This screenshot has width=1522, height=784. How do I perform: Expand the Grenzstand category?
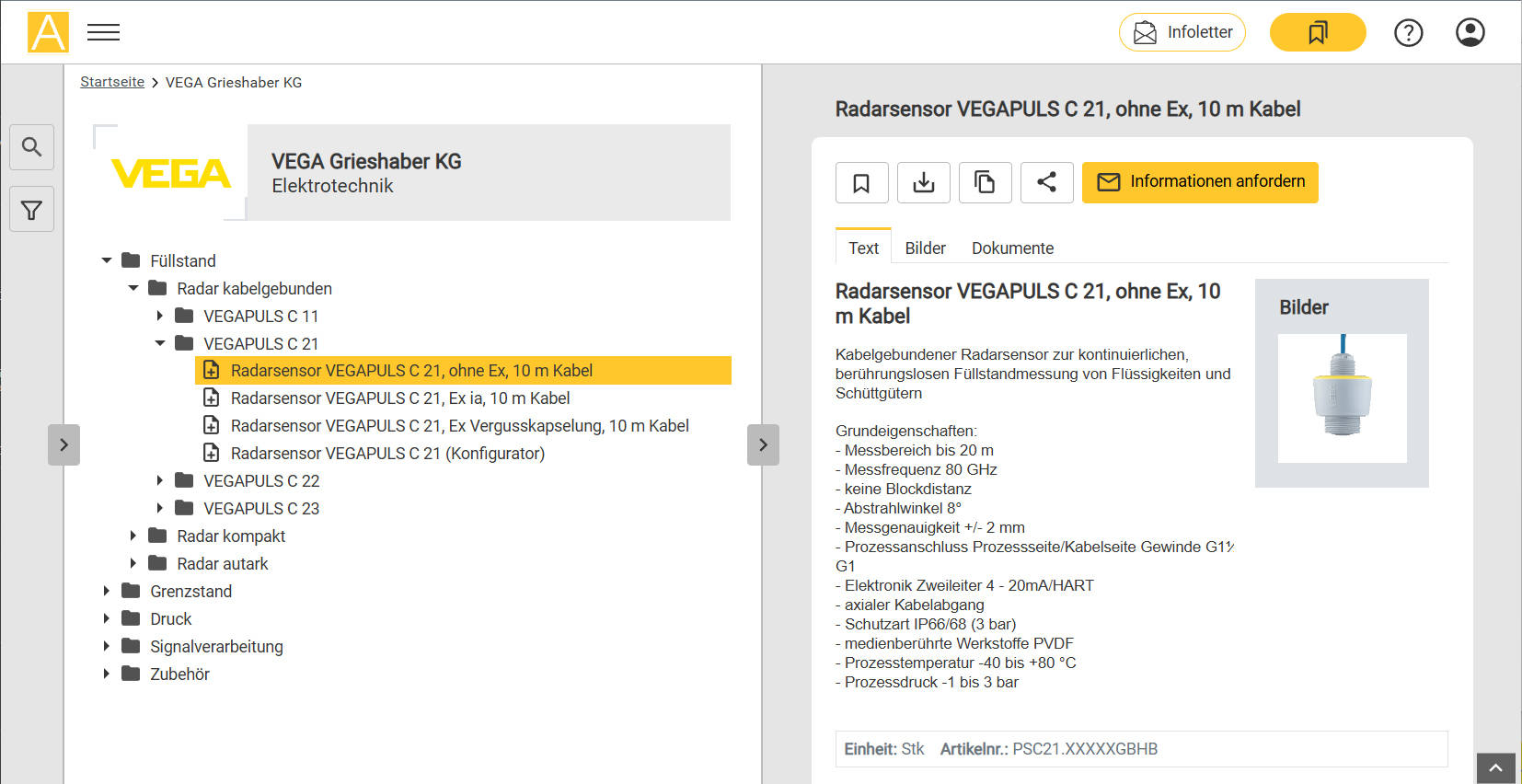pyautogui.click(x=107, y=592)
